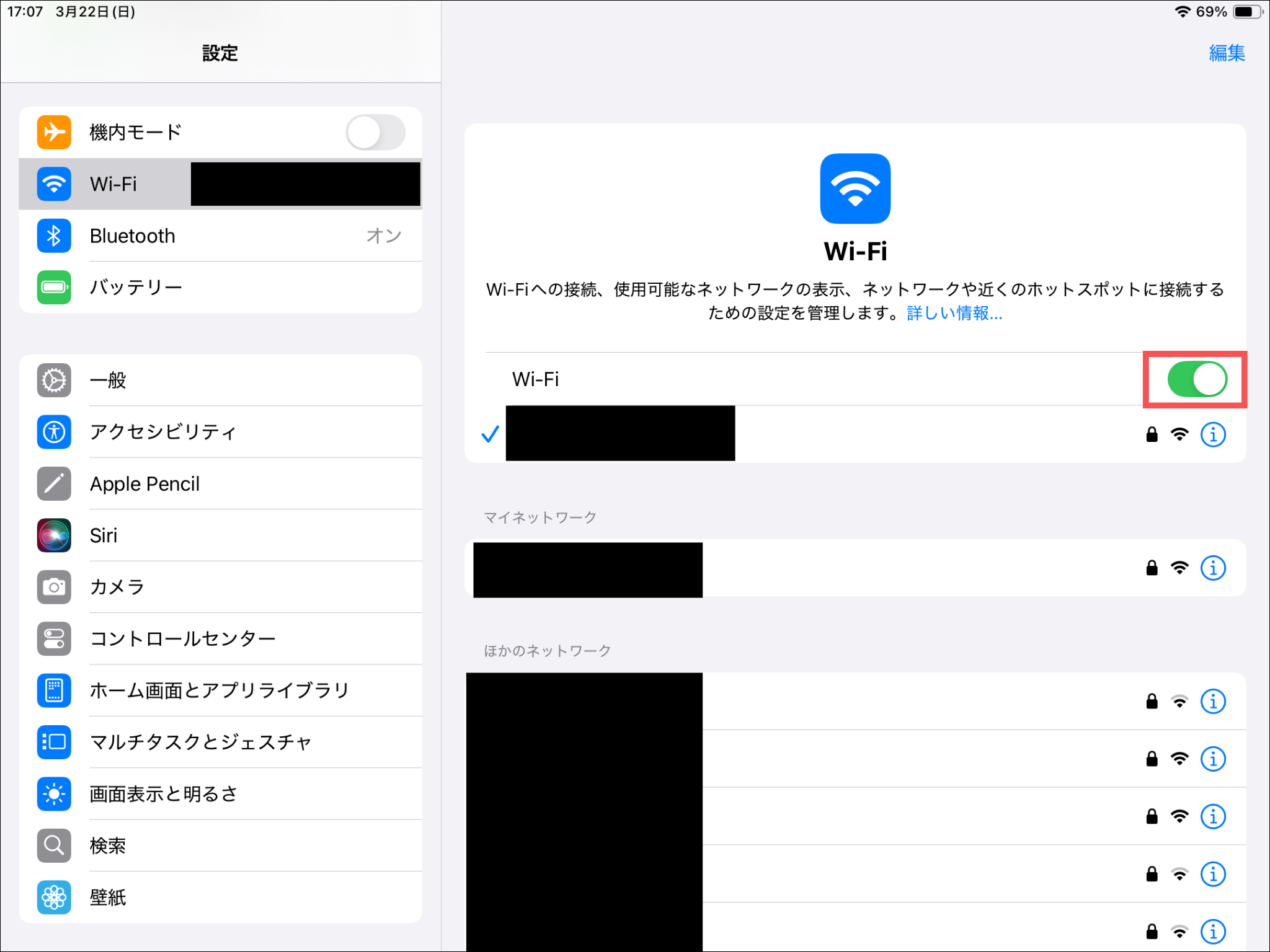Turn off the green Wi-Fi switch
Screen dimensions: 1270x952
point(1196,379)
